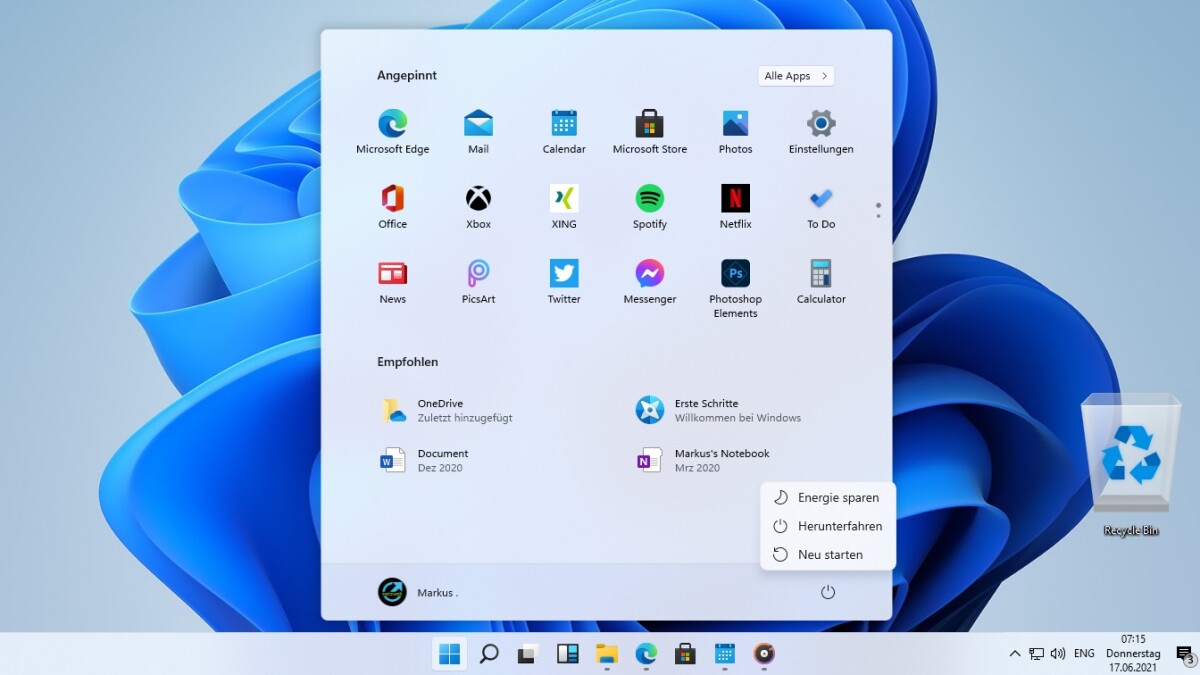
Task: Toggle the Start menu button in taskbar
Action: click(x=450, y=654)
